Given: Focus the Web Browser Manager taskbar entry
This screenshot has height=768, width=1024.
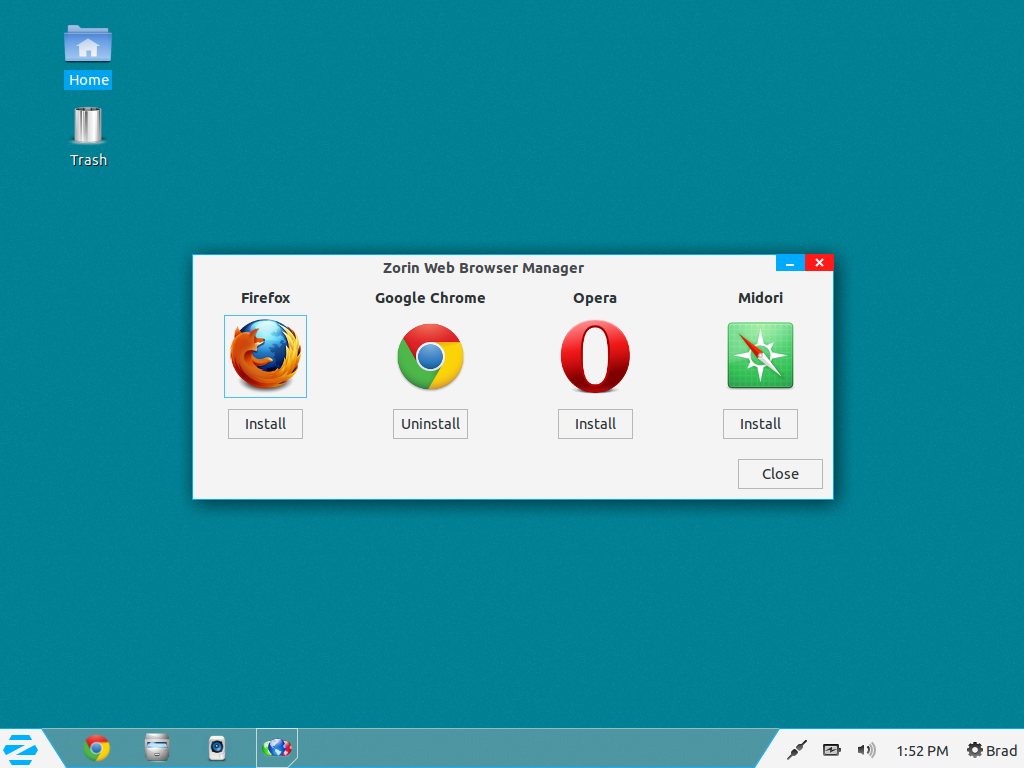Looking at the screenshot, I should 277,748.
